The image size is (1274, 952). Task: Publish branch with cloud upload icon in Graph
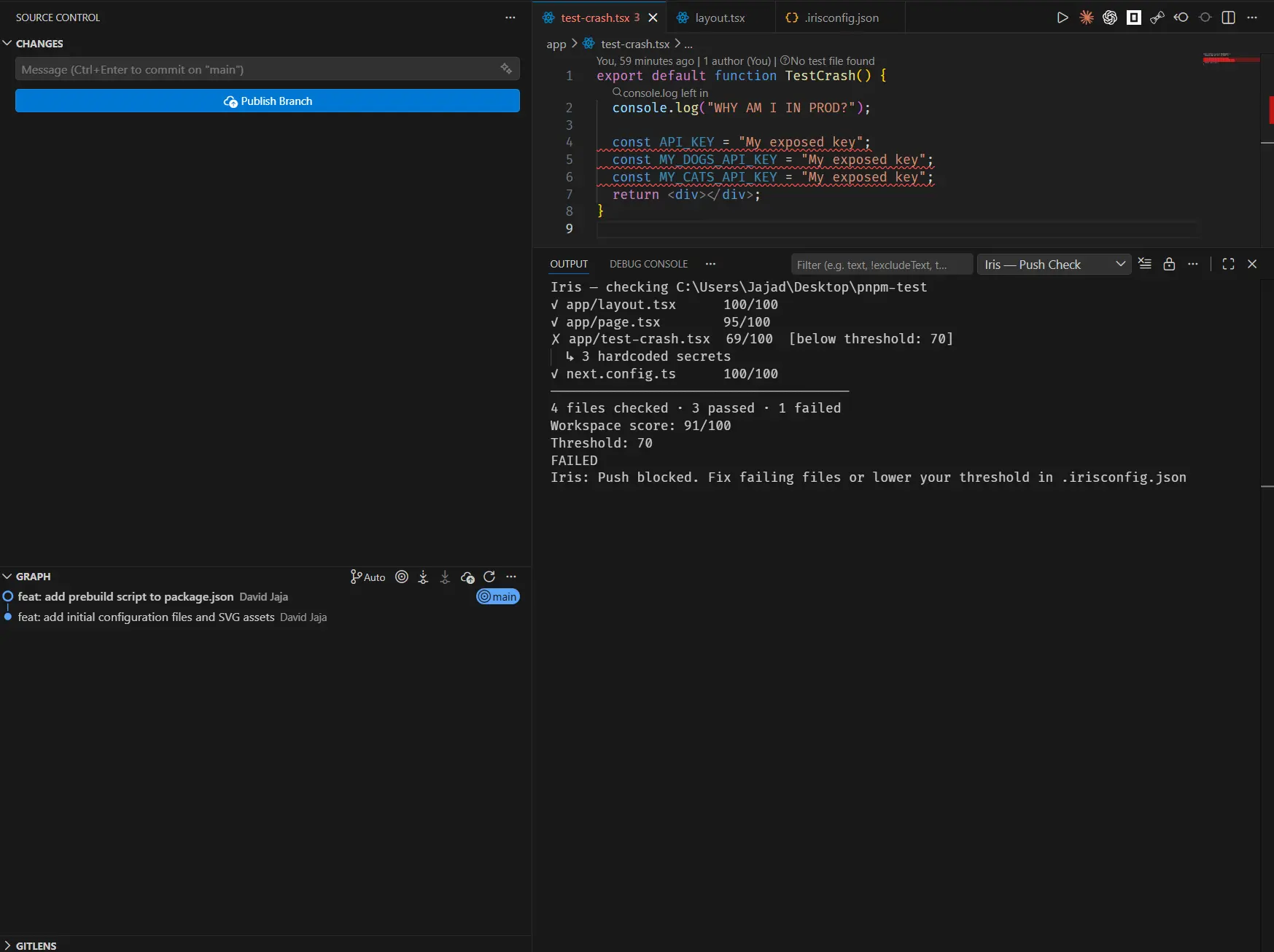point(467,577)
